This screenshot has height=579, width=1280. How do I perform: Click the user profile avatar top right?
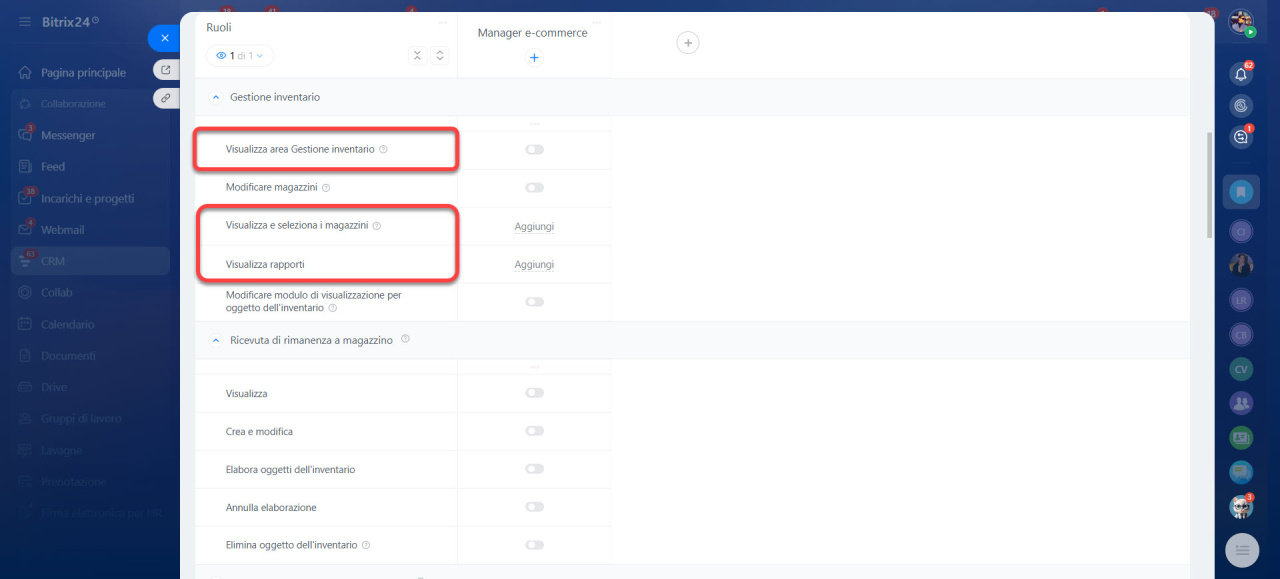1241,22
